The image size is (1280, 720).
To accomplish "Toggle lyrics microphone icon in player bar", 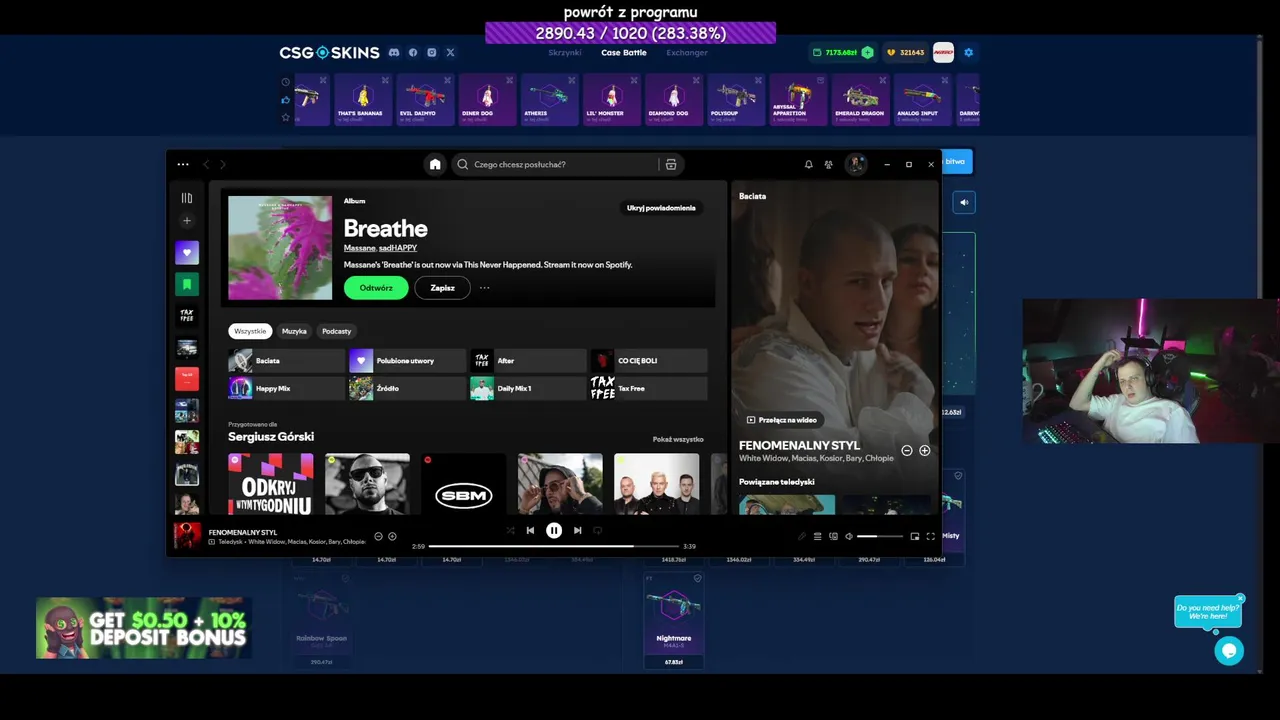I will coord(801,537).
